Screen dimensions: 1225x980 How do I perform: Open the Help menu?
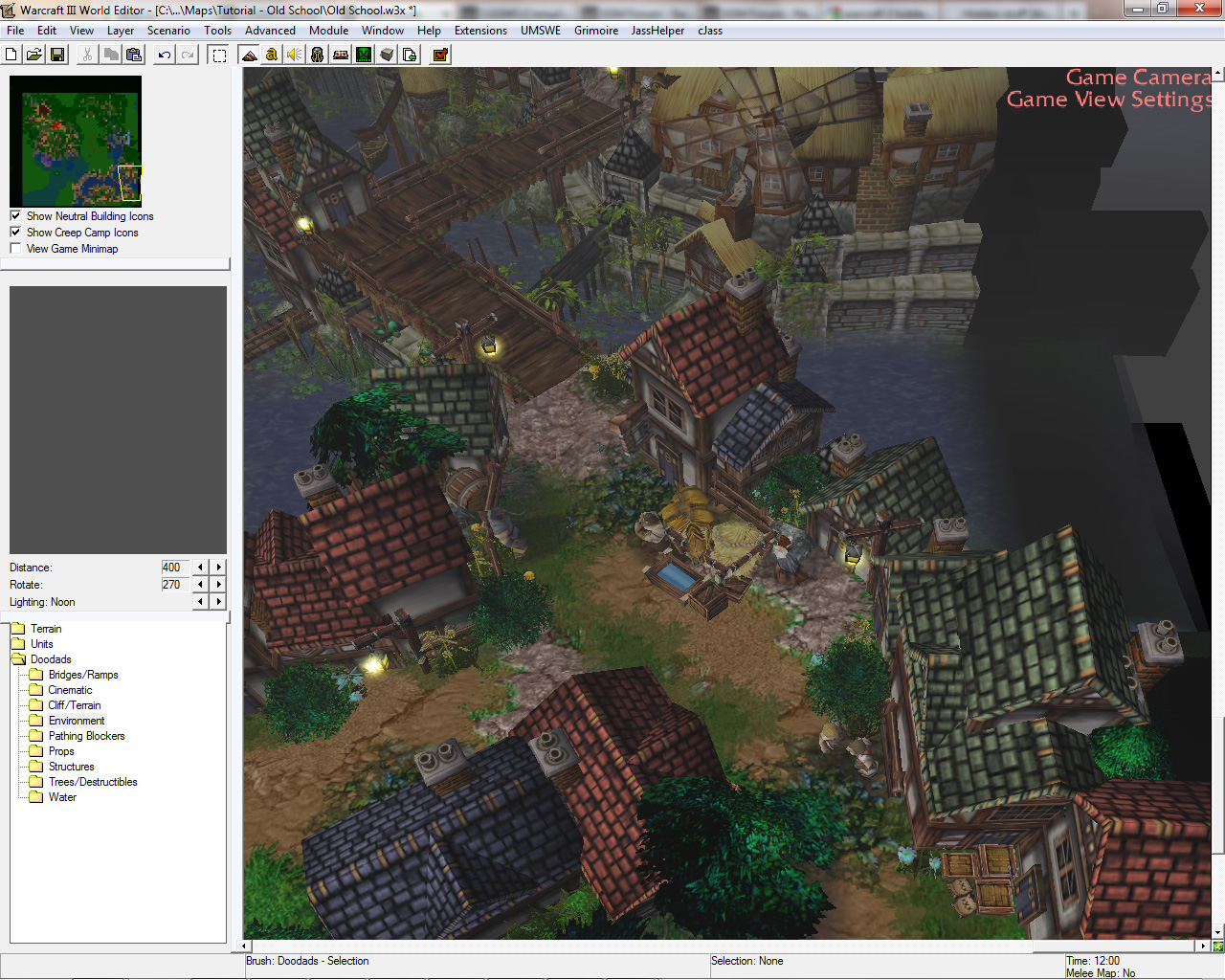(x=429, y=31)
